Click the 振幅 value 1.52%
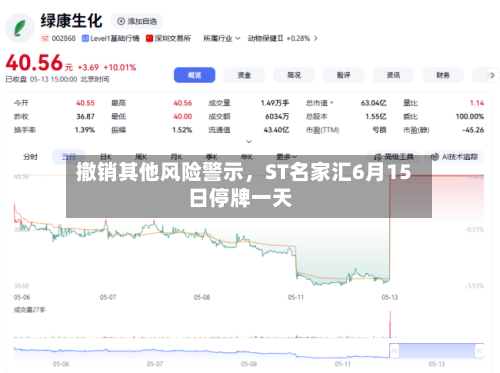This screenshot has width=500, height=373. (182, 130)
